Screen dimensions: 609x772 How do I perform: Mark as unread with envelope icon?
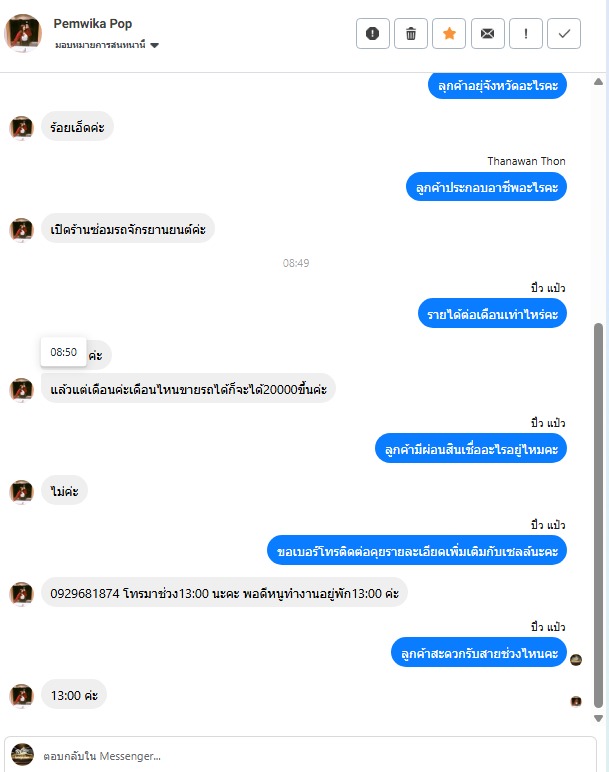click(487, 33)
